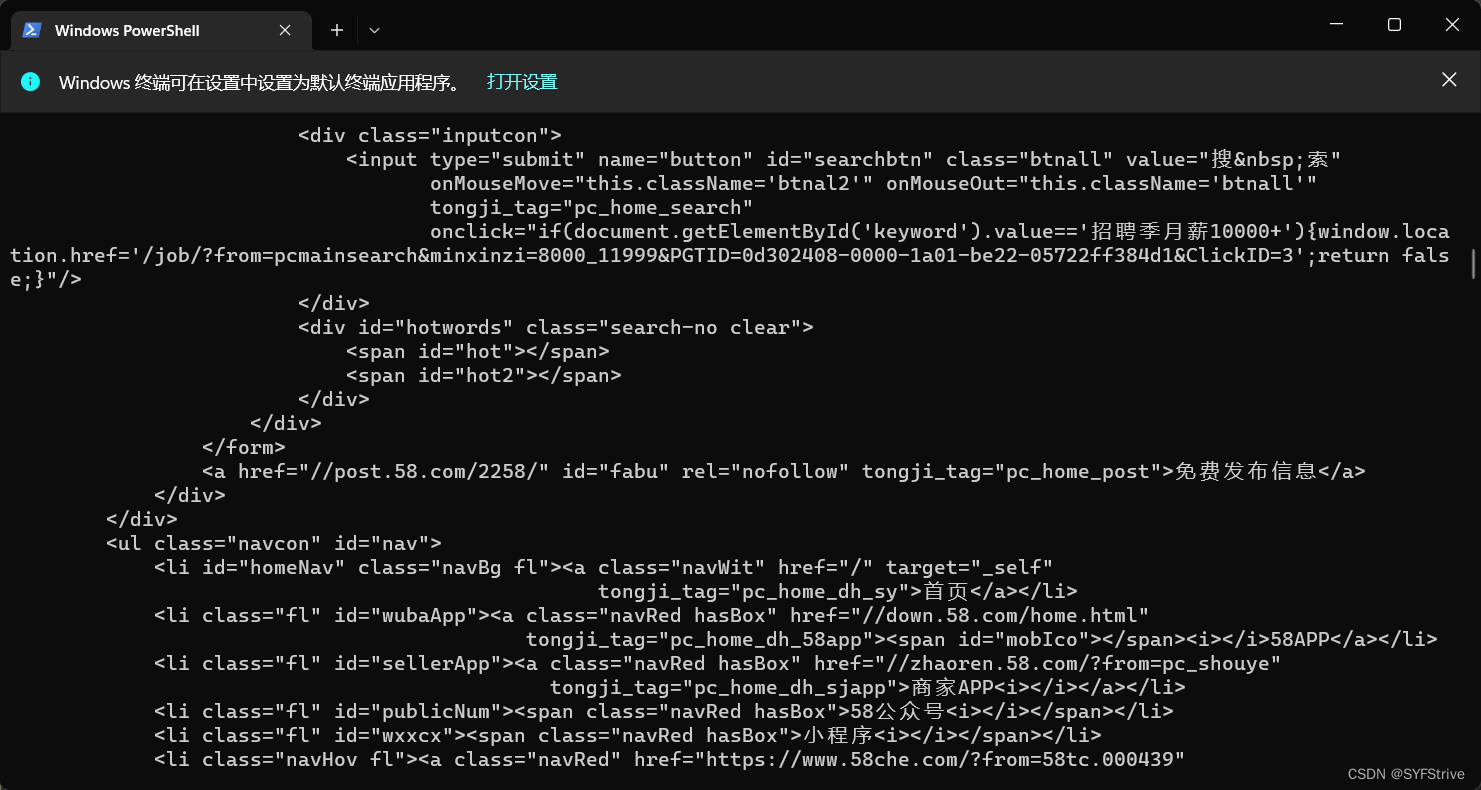This screenshot has height=790, width=1481.
Task: Click the ul class="navcon" line
Action: coord(274,543)
